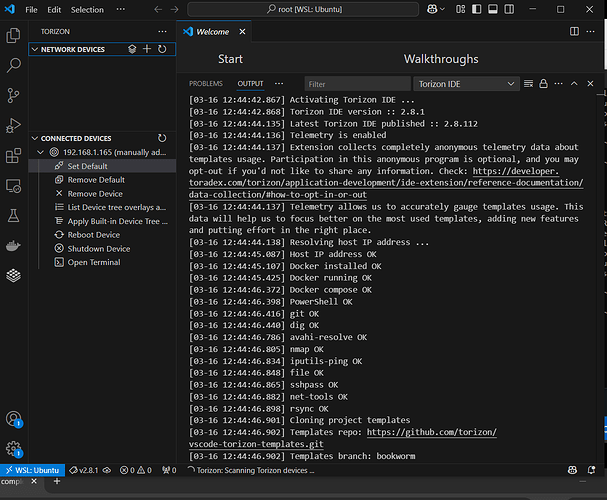Open the Manage gear menu

coord(14,449)
